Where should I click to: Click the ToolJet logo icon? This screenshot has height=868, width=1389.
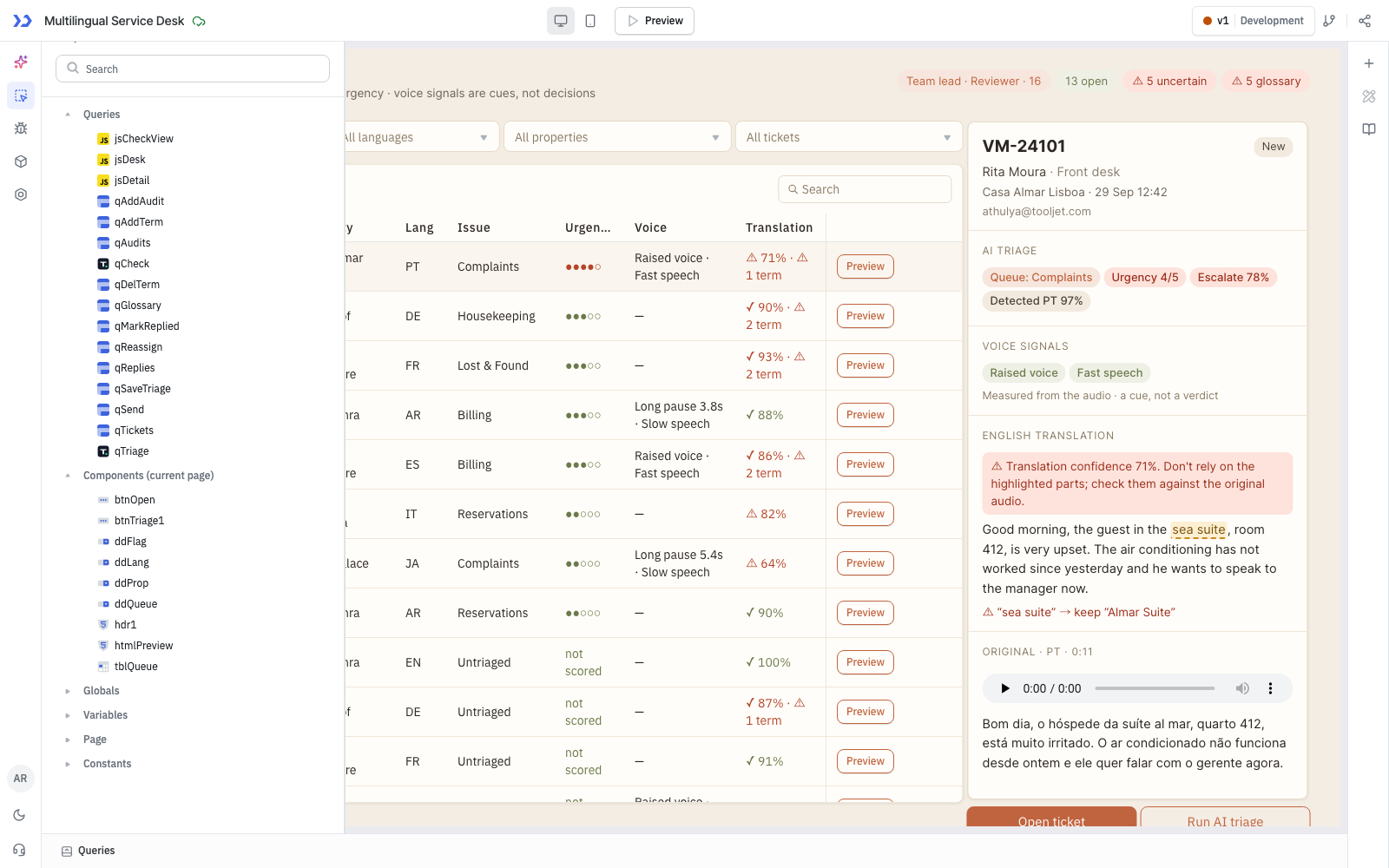(x=22, y=21)
